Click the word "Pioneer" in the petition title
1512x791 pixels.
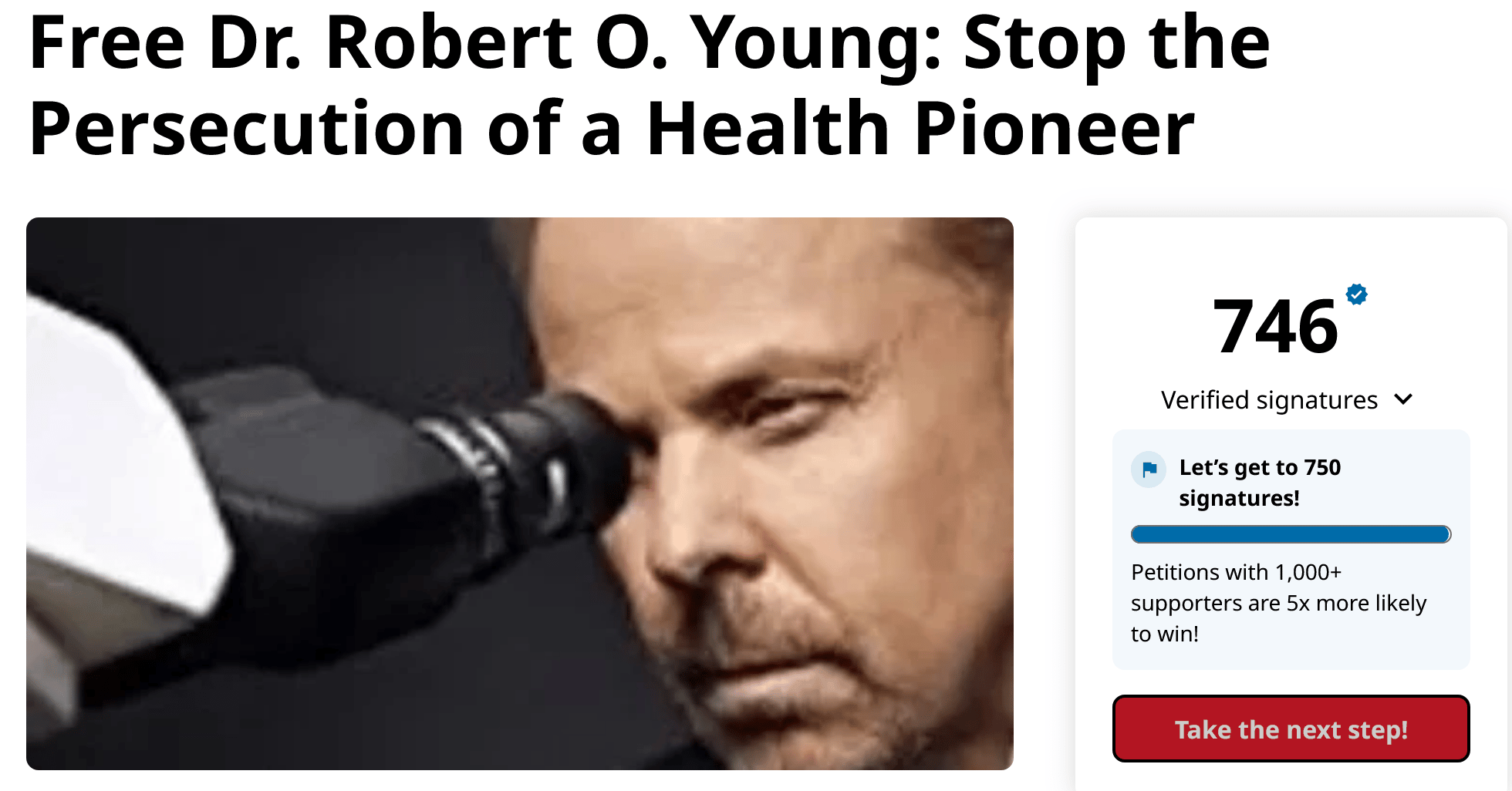coord(1055,129)
